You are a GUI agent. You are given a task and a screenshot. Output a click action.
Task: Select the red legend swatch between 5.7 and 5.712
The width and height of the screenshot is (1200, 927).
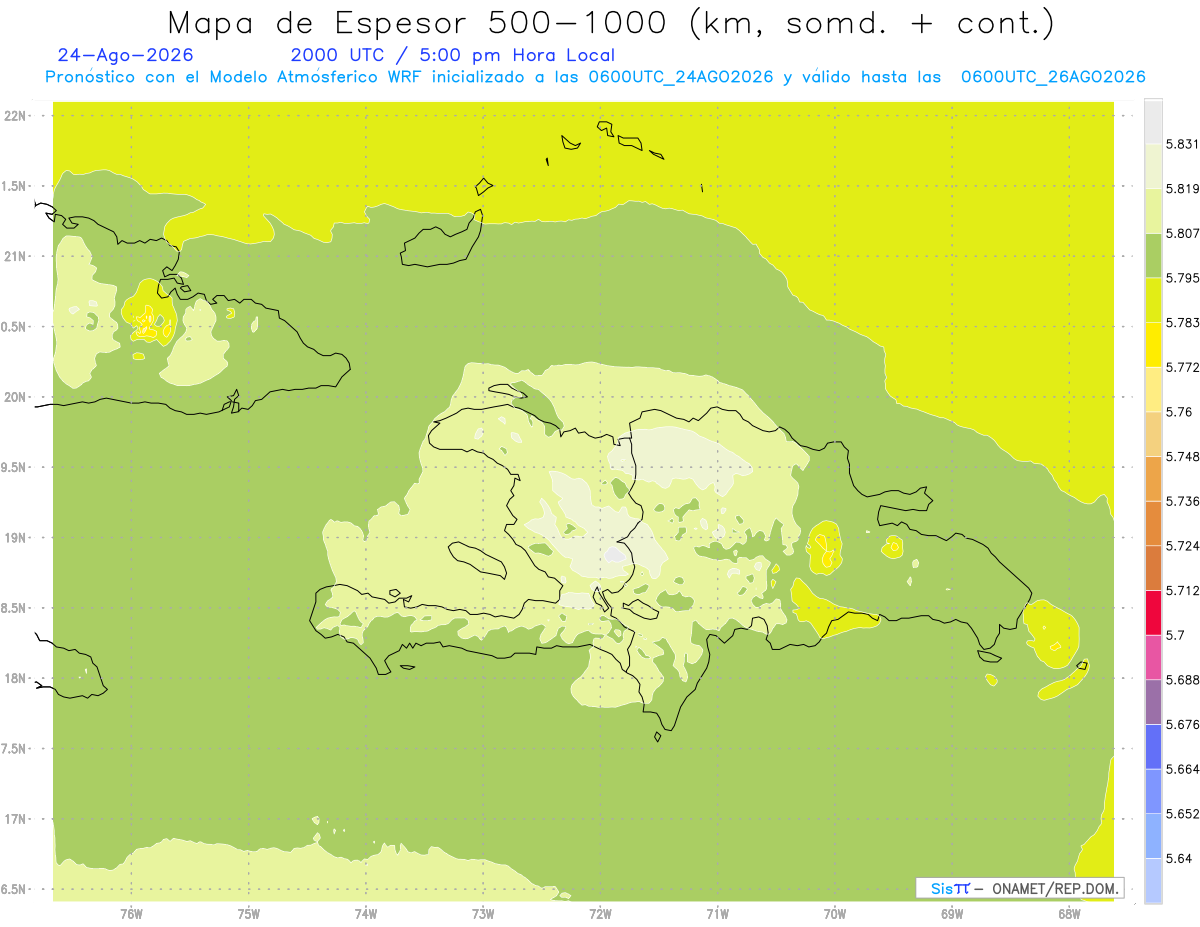point(1153,612)
